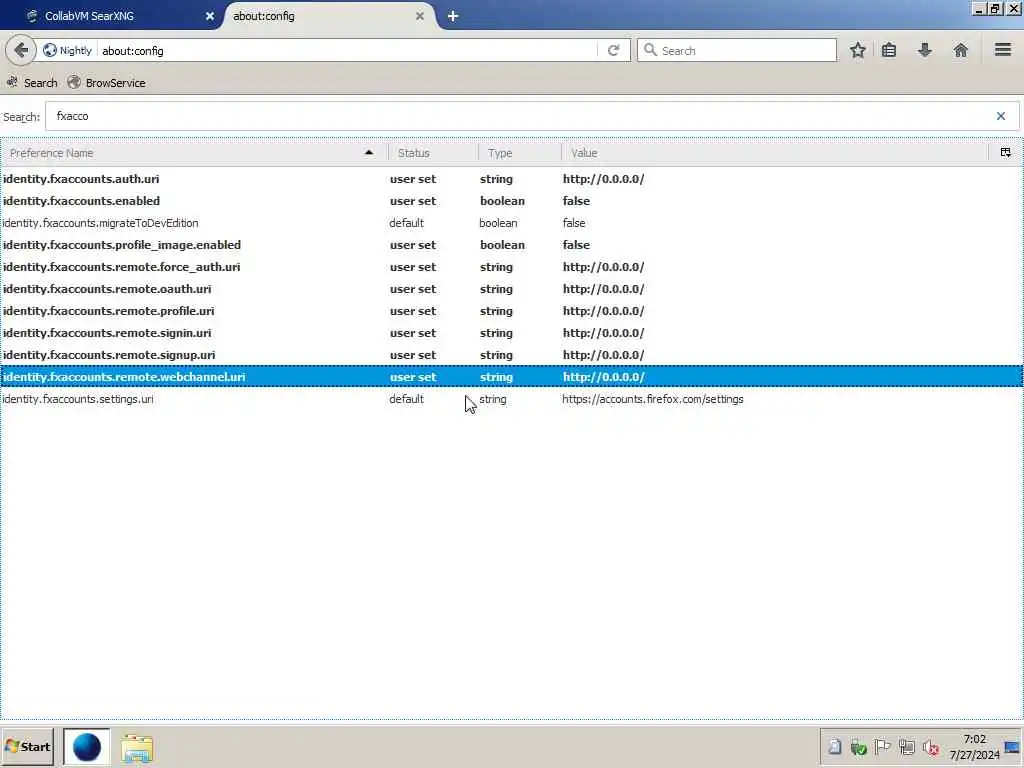Viewport: 1024px width, 768px height.
Task: Click the green shield security tray icon
Action: coord(859,747)
